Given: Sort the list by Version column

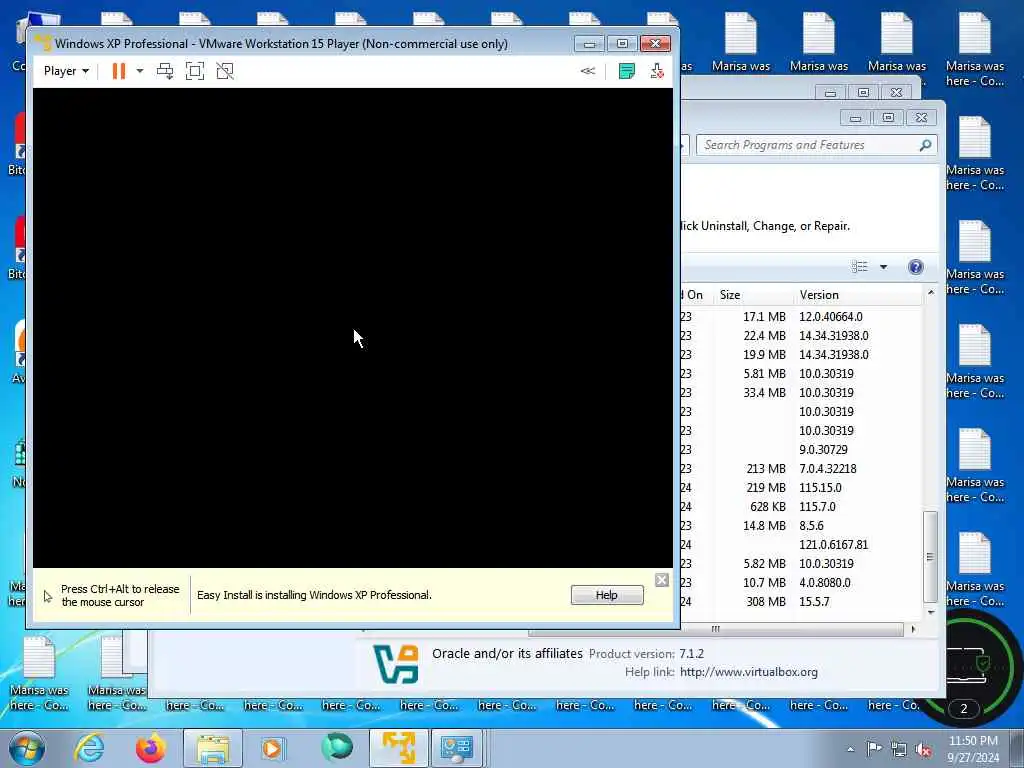Looking at the screenshot, I should click(x=857, y=295).
